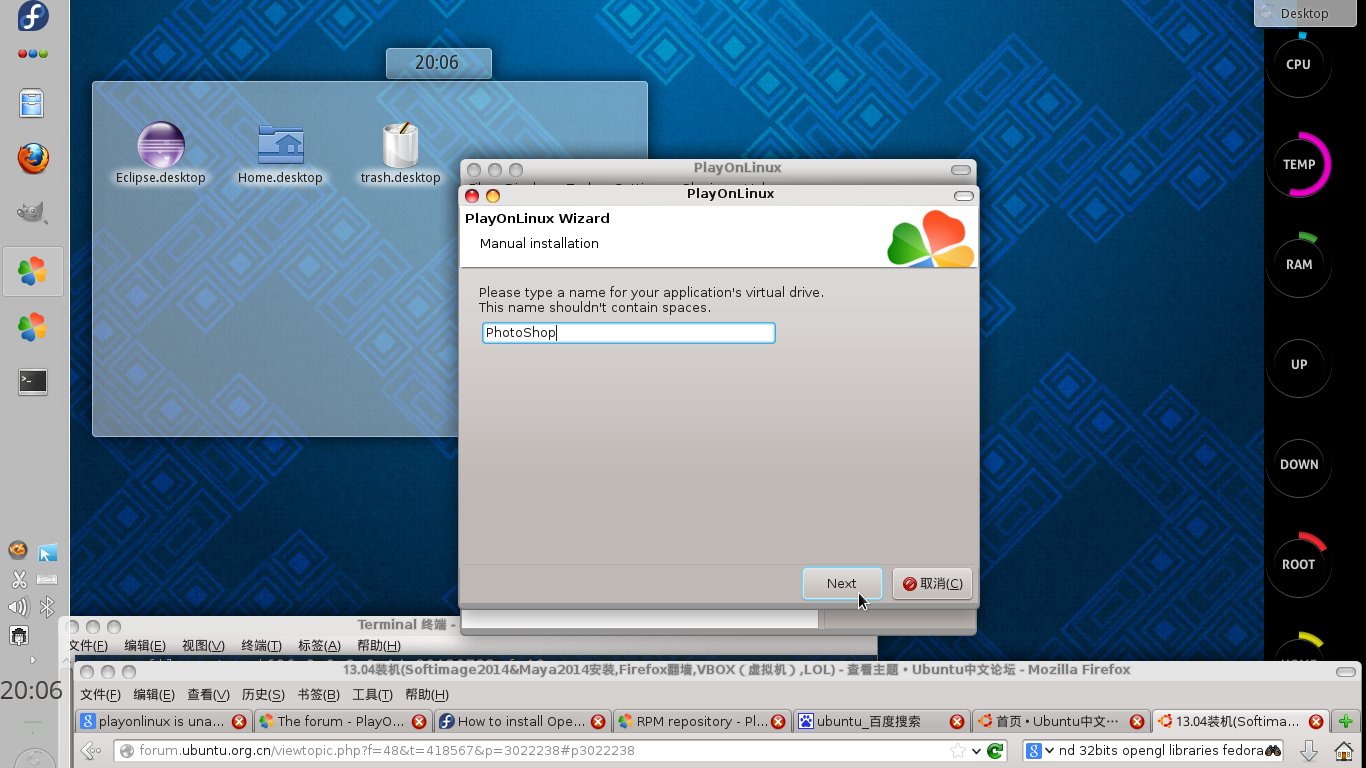Open Google search engine dropdown
This screenshot has width=1366, height=768.
(1041, 750)
